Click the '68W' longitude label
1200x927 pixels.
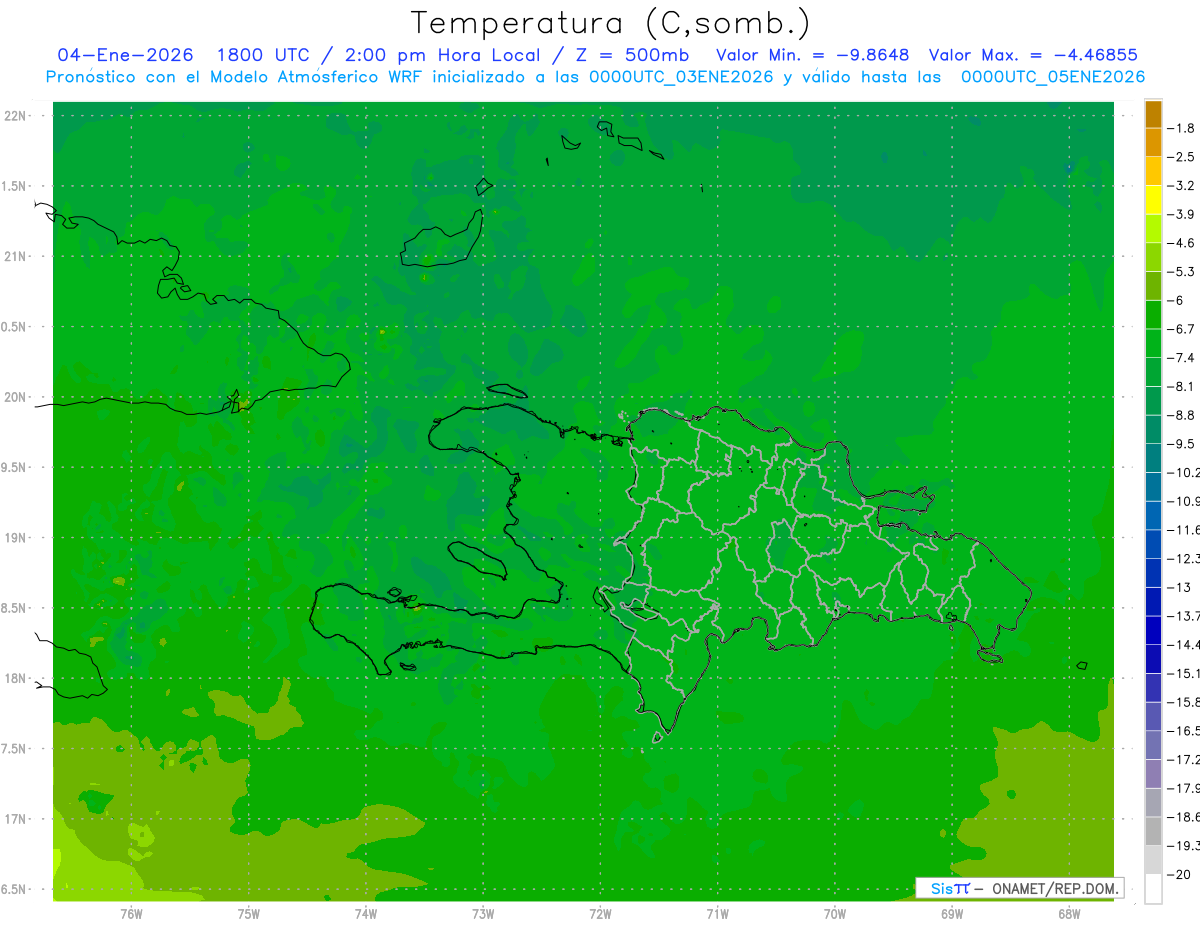point(1069,914)
